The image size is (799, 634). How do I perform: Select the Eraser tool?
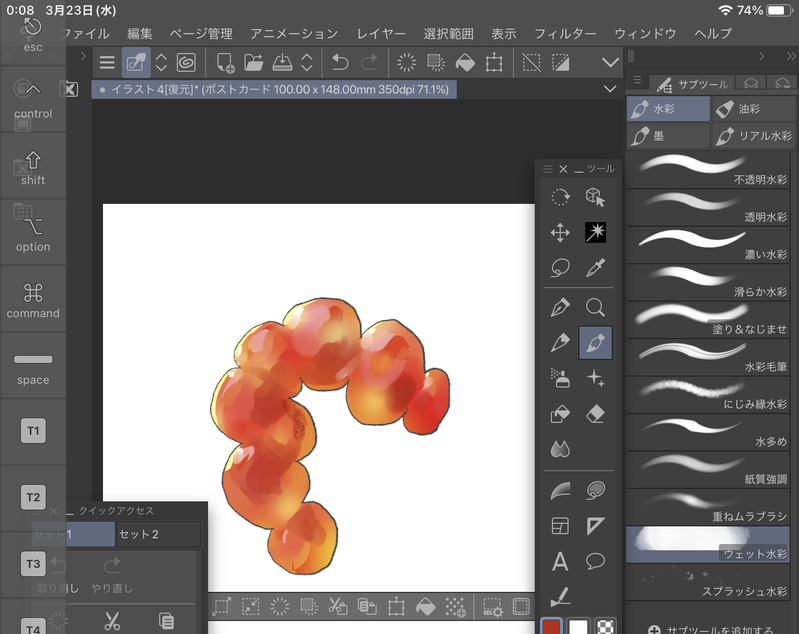(x=595, y=414)
